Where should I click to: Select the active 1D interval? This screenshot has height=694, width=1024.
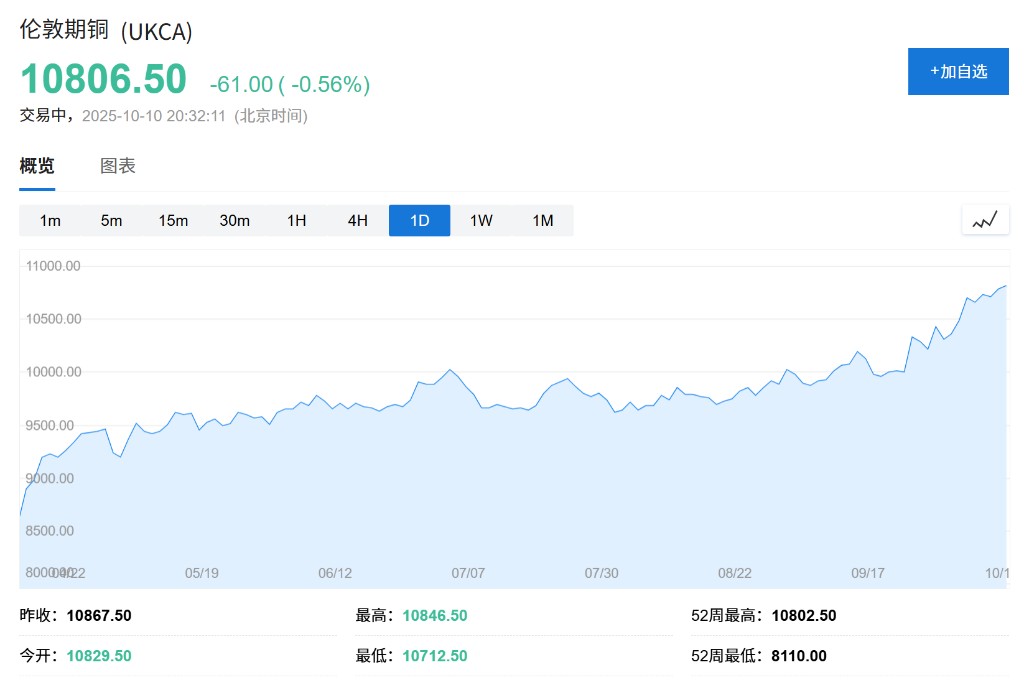[420, 221]
